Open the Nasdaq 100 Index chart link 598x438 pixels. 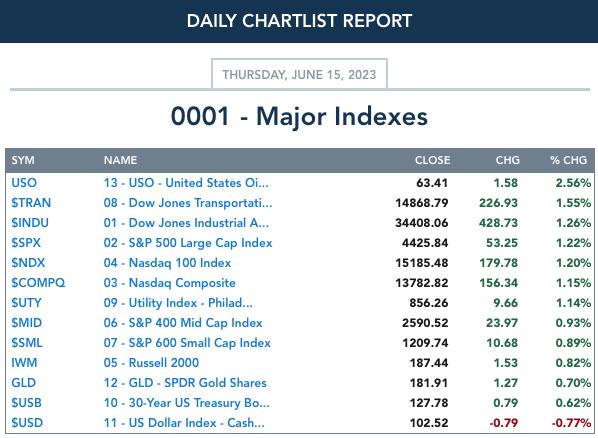point(167,263)
